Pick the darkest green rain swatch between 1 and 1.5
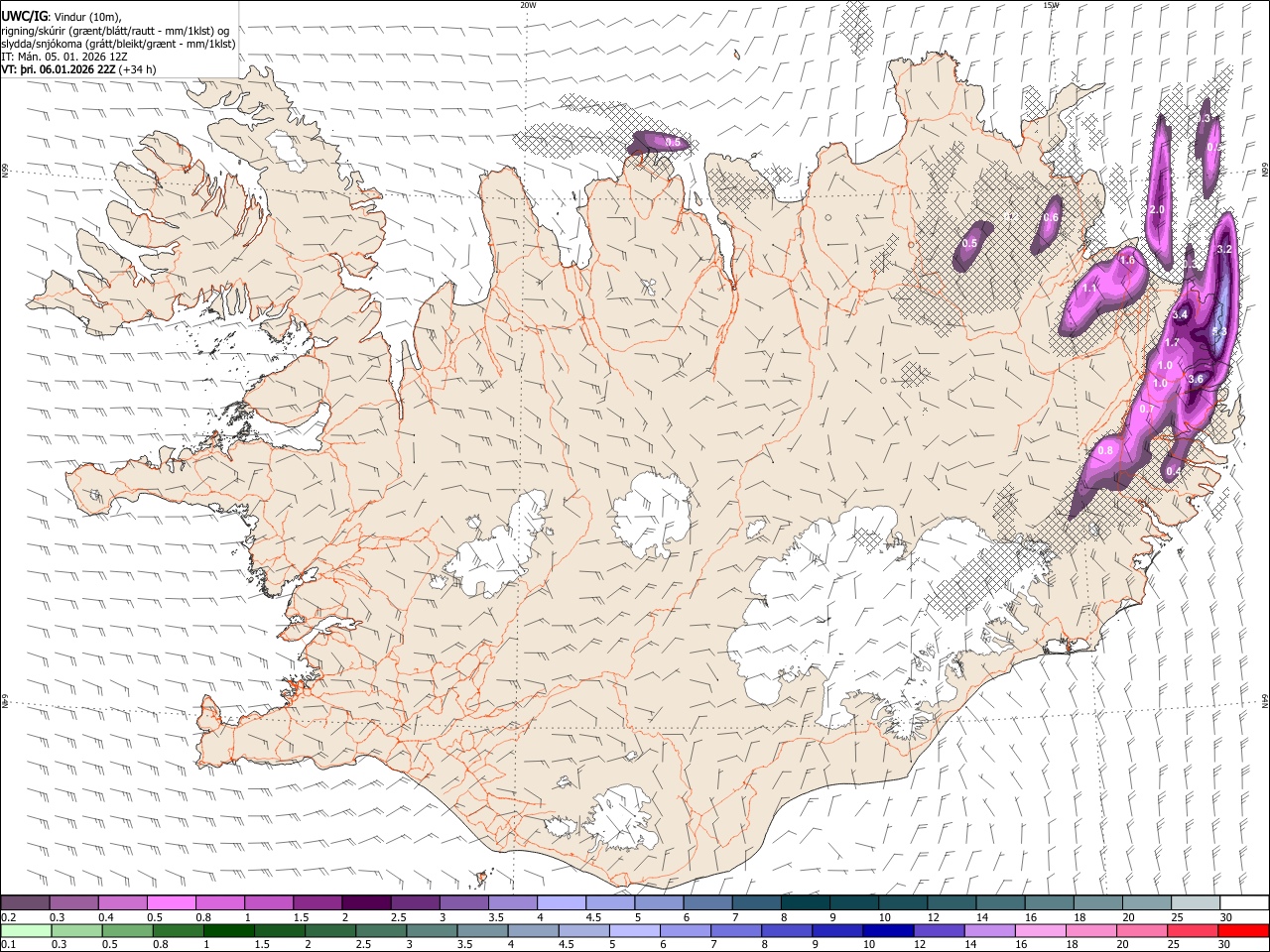This screenshot has width=1270, height=952. [x=229, y=930]
